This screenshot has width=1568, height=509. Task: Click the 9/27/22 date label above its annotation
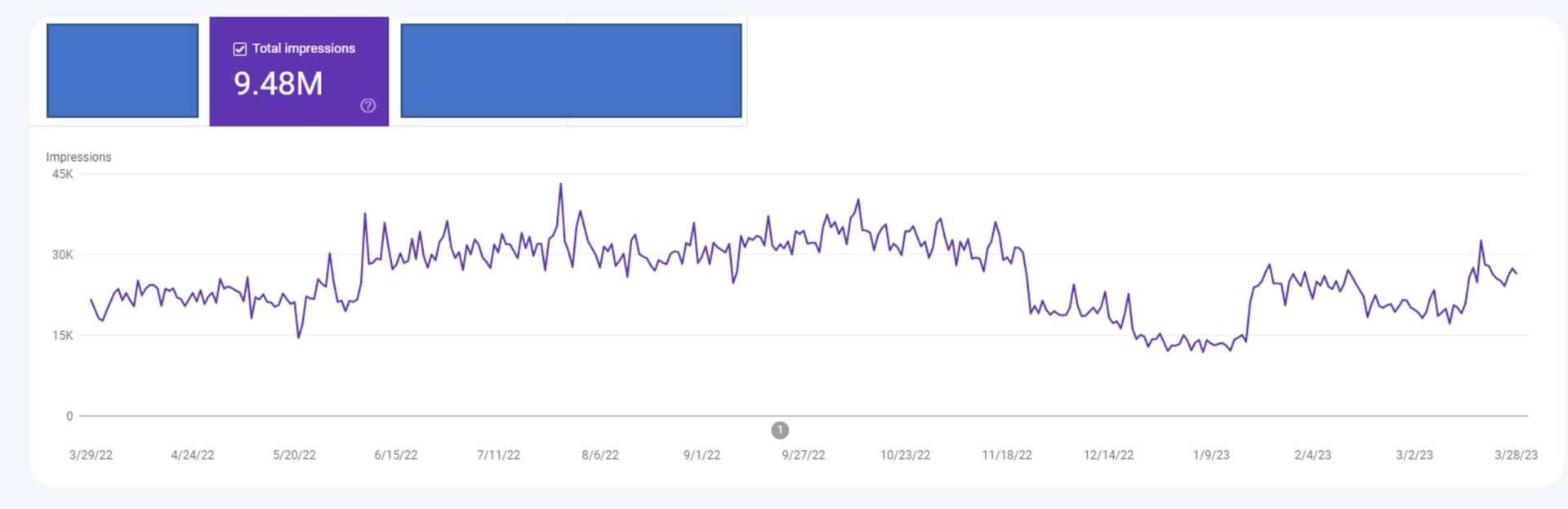[804, 453]
